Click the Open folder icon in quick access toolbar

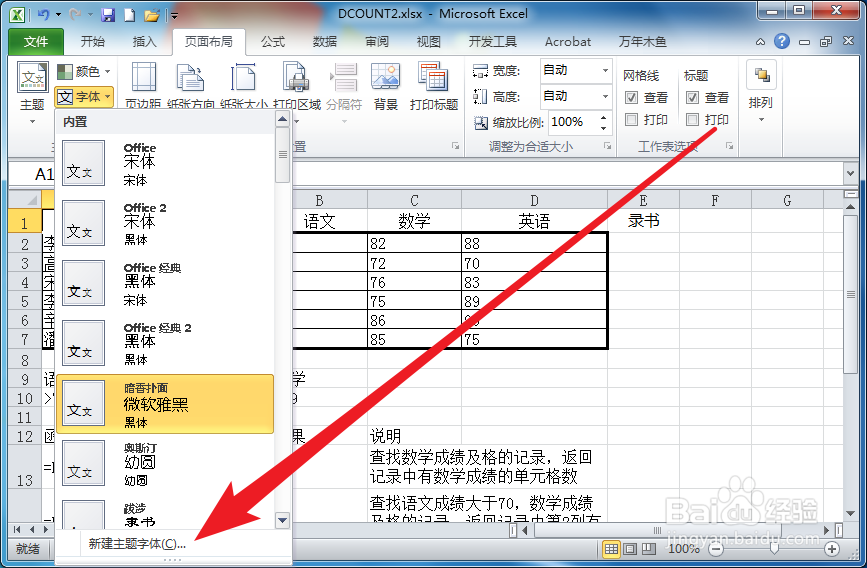pos(152,15)
